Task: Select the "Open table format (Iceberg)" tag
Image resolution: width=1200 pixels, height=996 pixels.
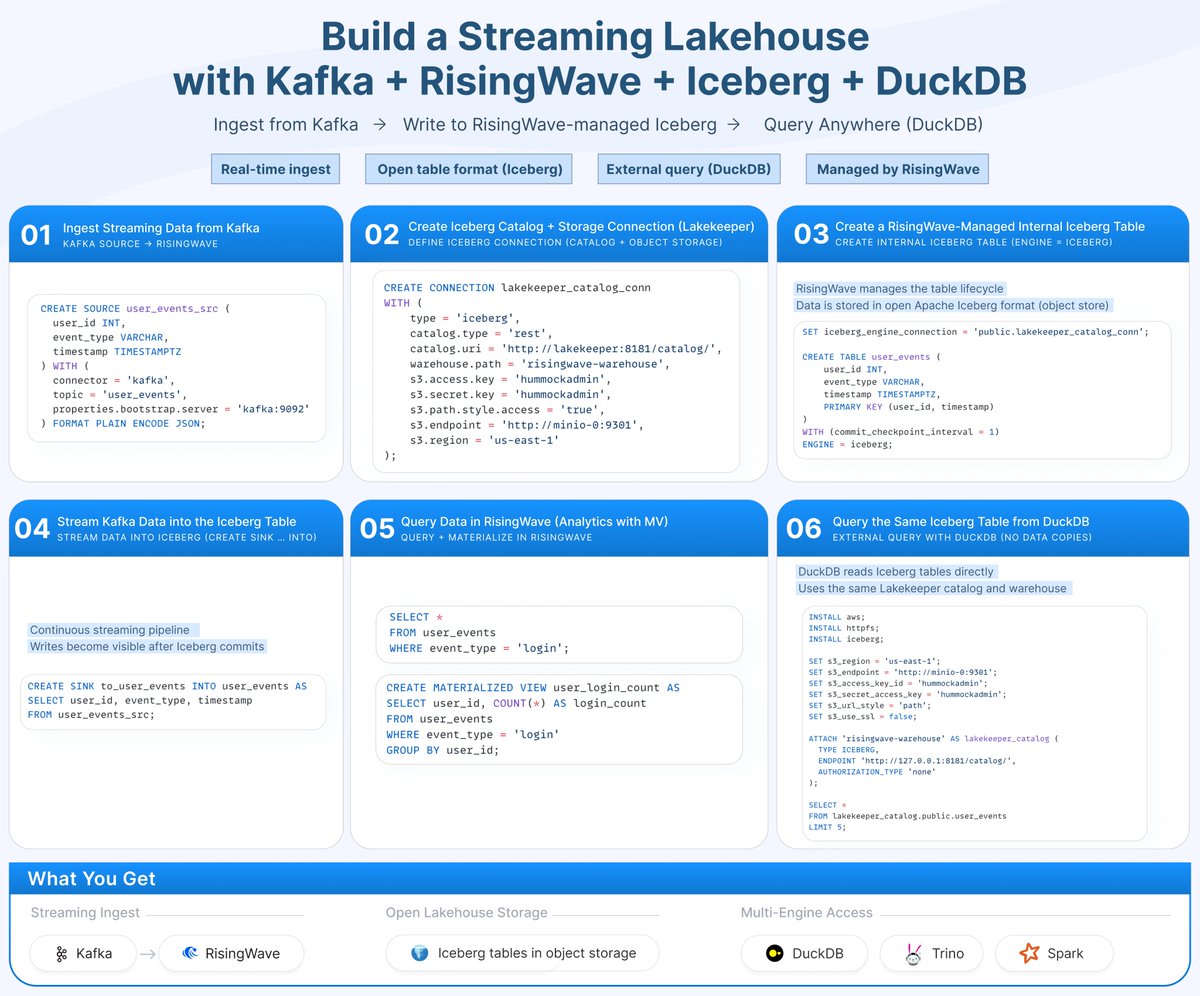Action: tap(469, 169)
